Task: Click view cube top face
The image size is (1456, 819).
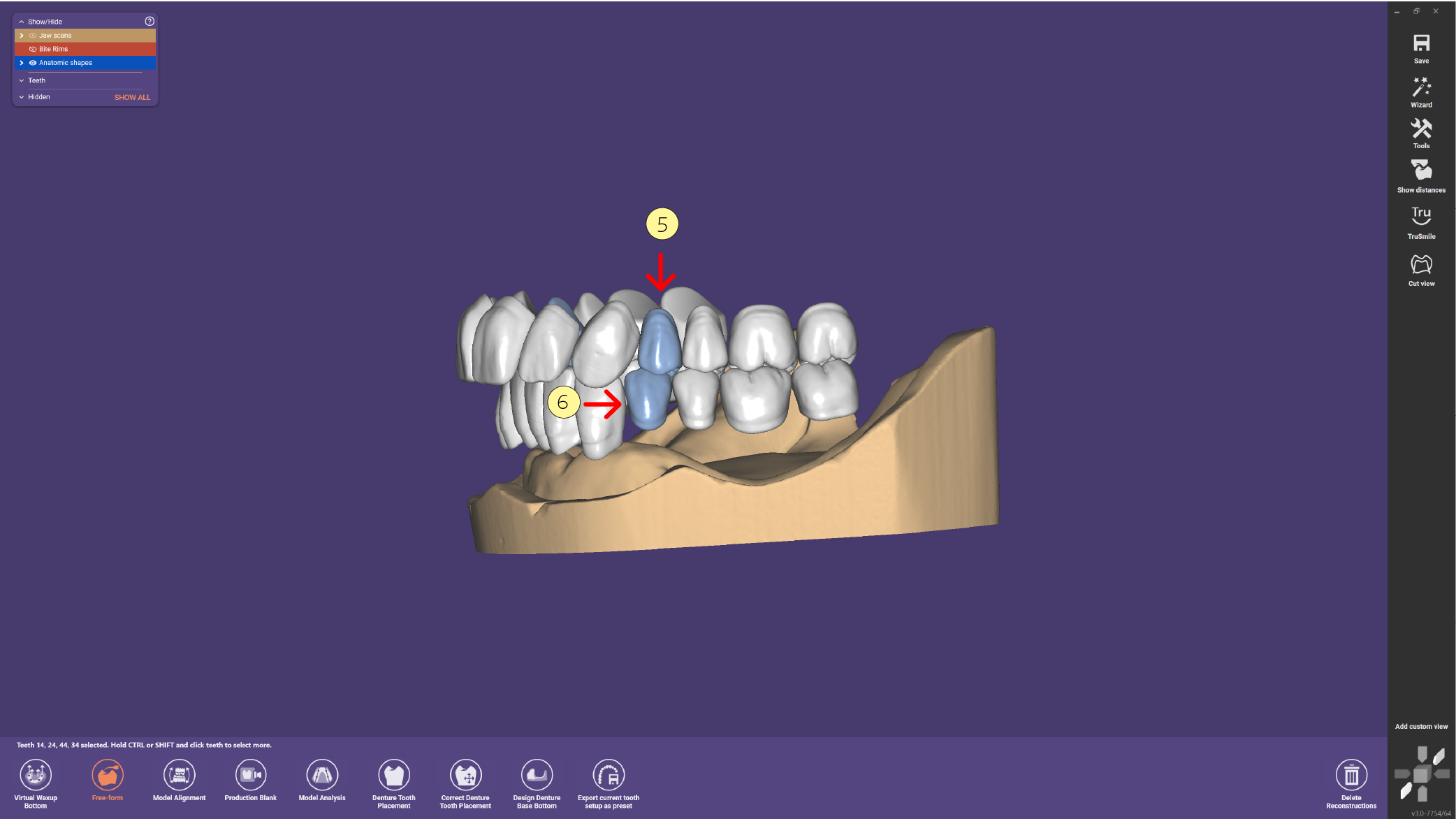Action: [1422, 753]
